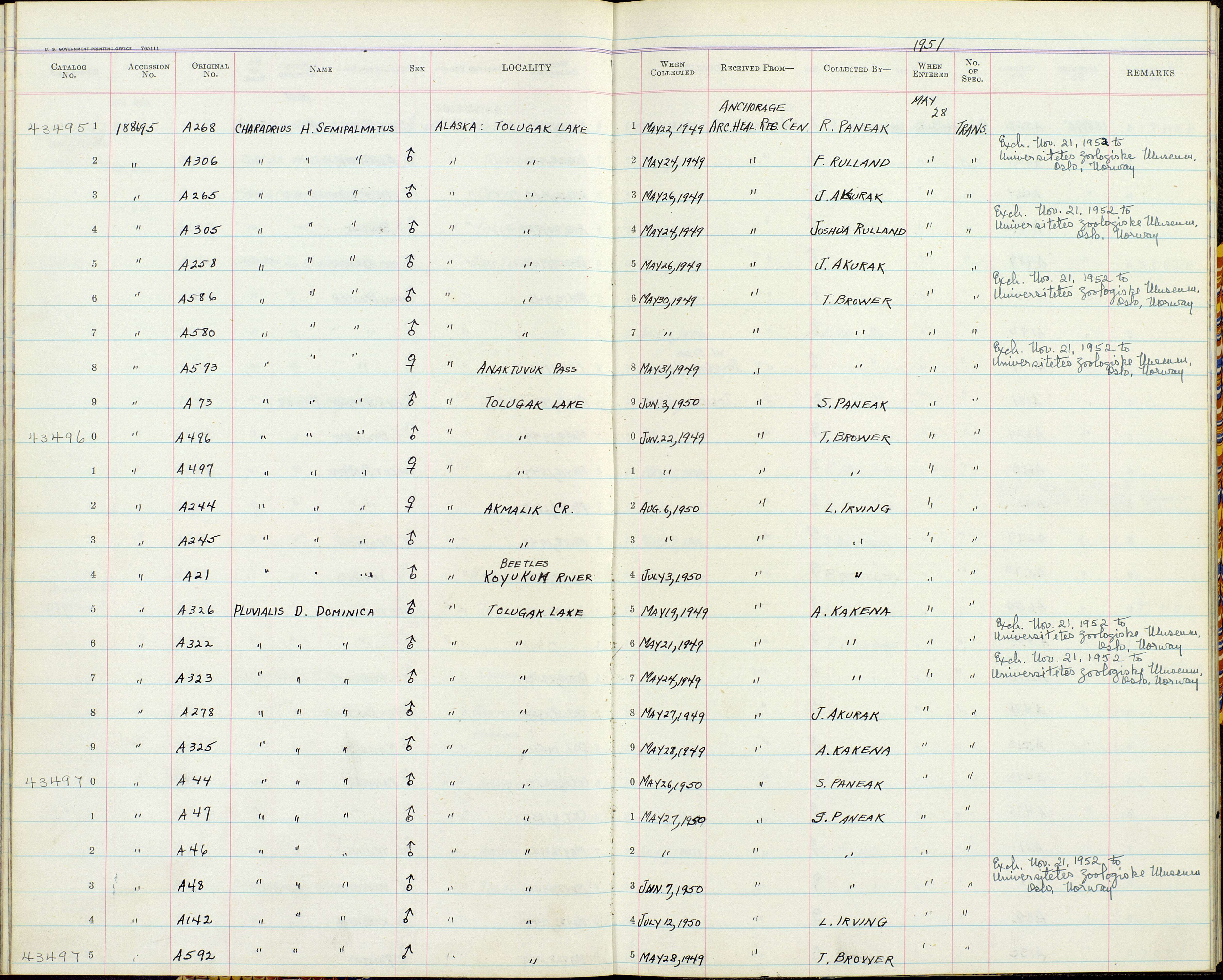
Task: Click the 'When Entered' column header
Action: pos(930,70)
